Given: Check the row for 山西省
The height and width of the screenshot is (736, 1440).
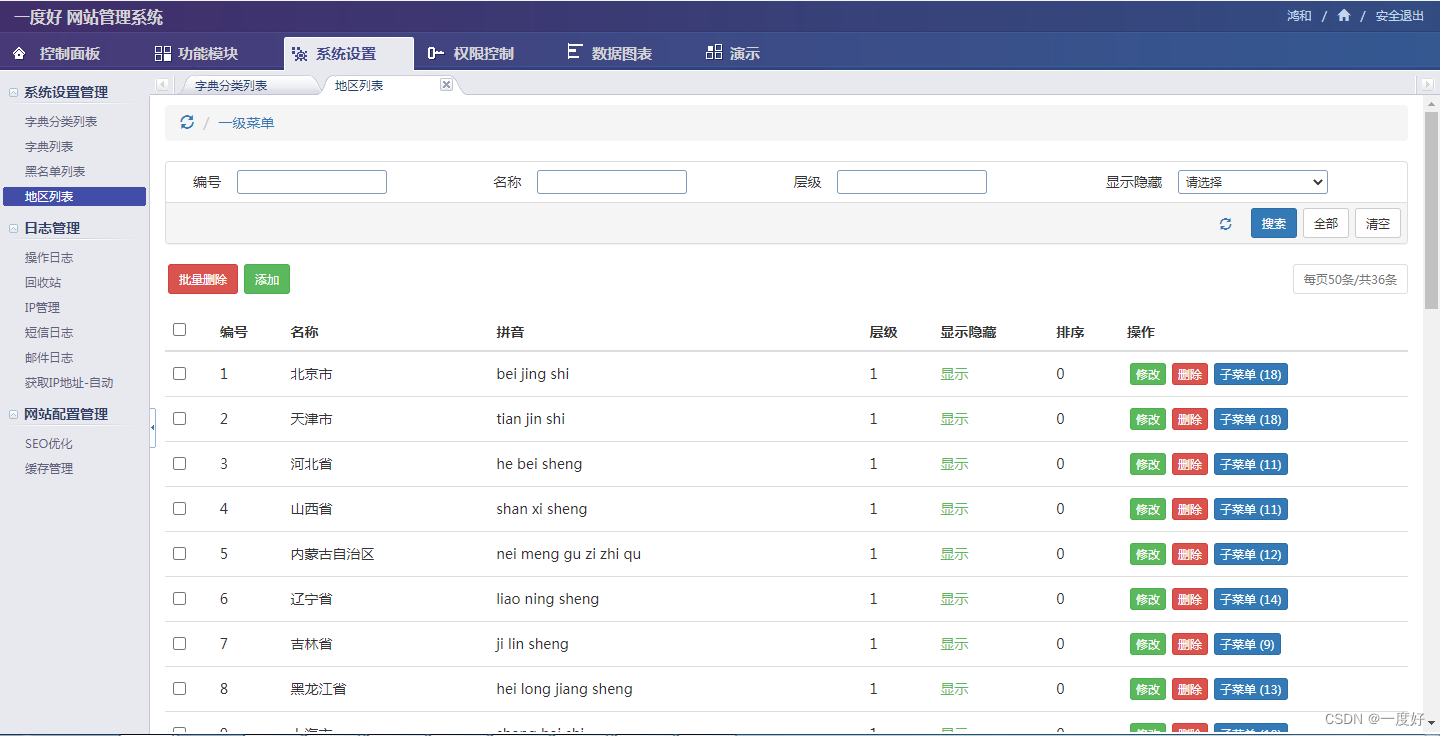Looking at the screenshot, I should tap(179, 509).
